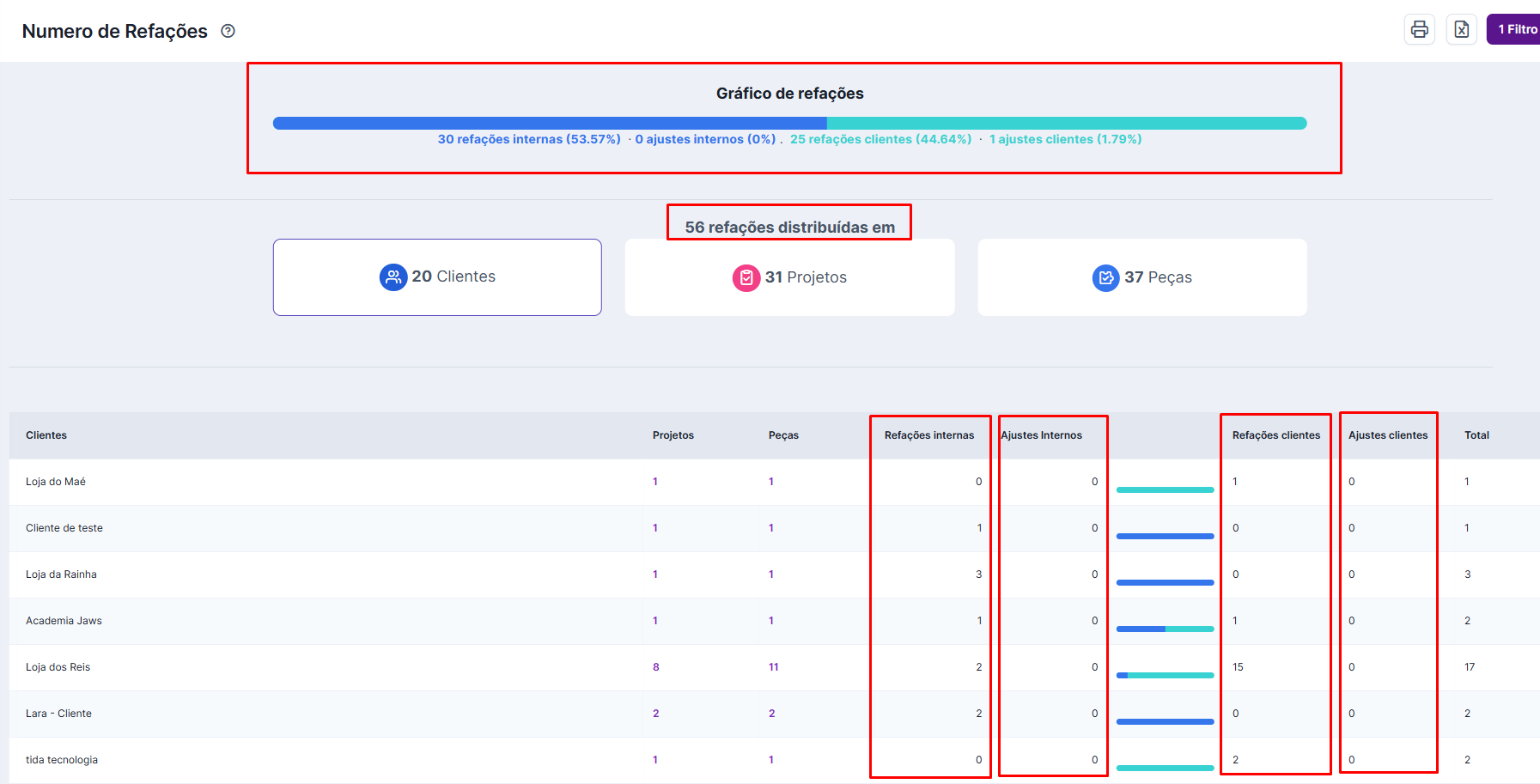Click Academia Jaws progress bar

pyautogui.click(x=1165, y=629)
